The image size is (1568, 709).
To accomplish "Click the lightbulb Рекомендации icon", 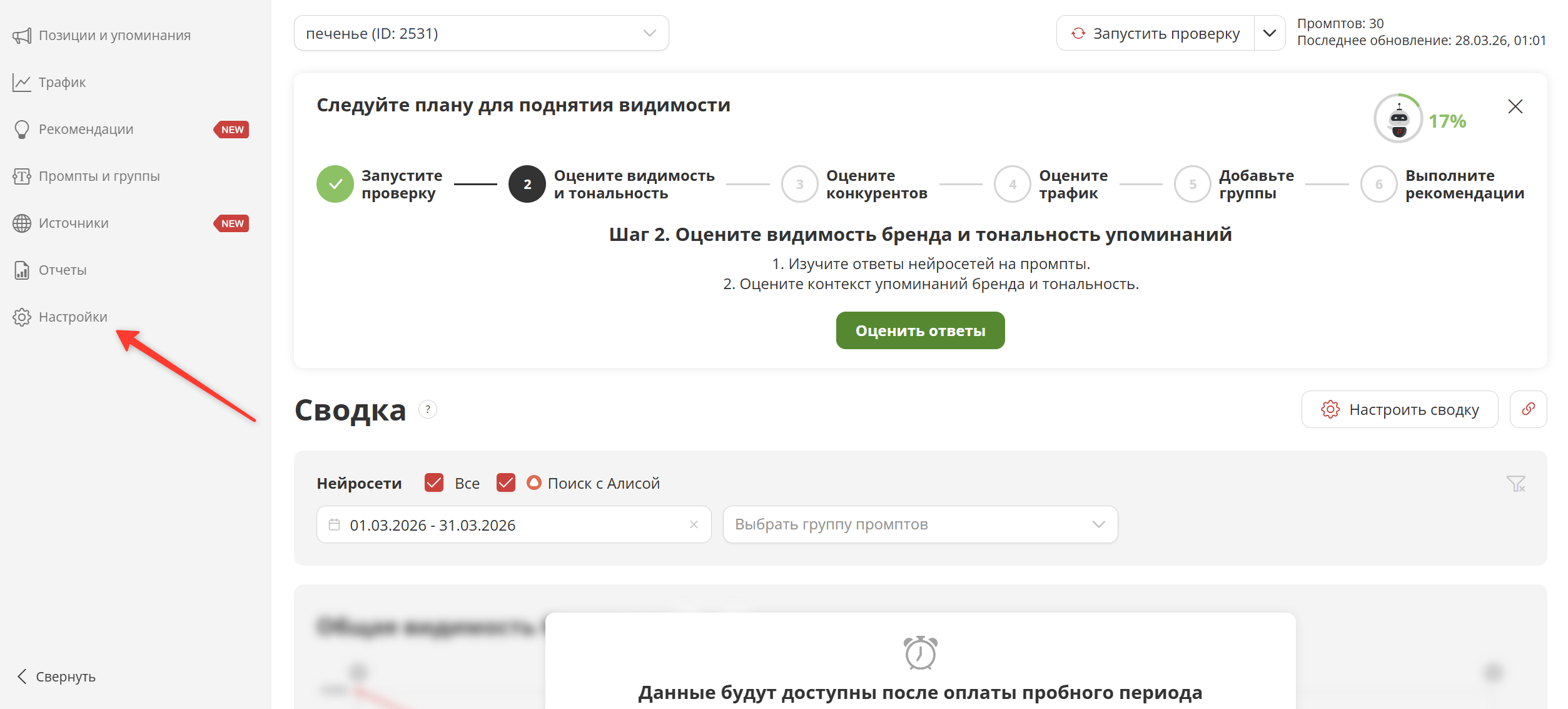I will coord(22,130).
